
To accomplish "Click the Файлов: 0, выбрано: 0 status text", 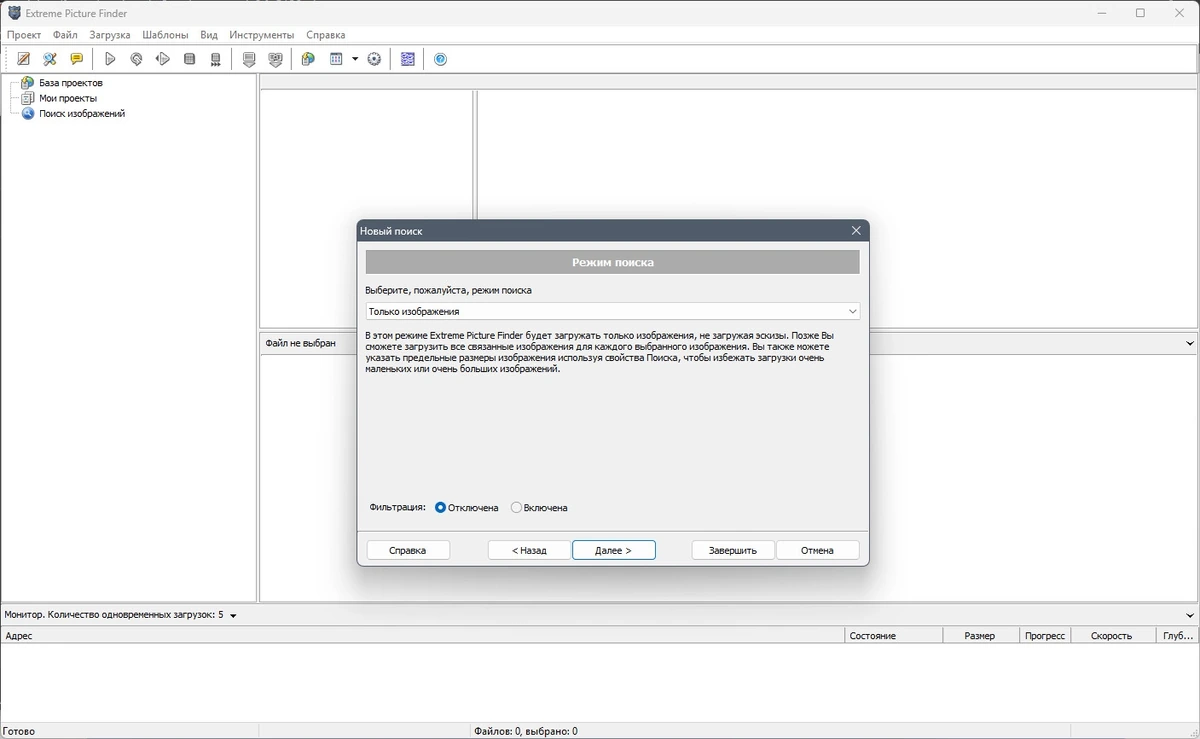I will 525,731.
